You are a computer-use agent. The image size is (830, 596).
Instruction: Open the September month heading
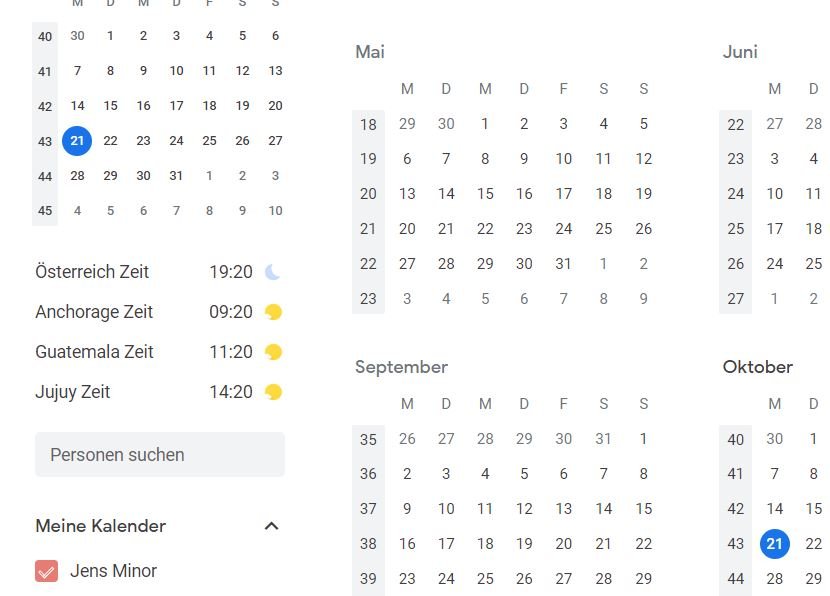click(x=401, y=367)
